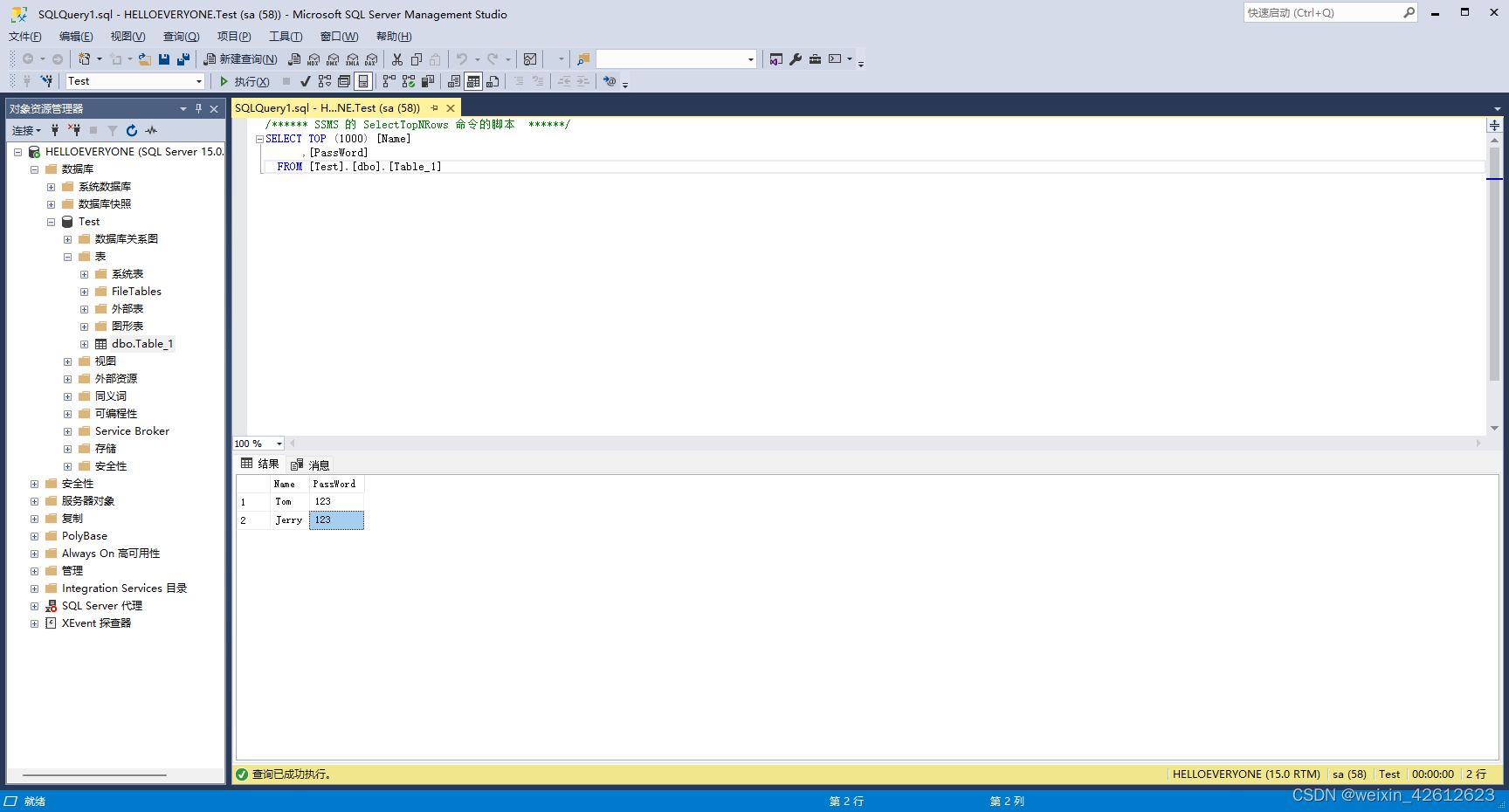
Task: Collapse the Test database node
Action: tap(51, 221)
